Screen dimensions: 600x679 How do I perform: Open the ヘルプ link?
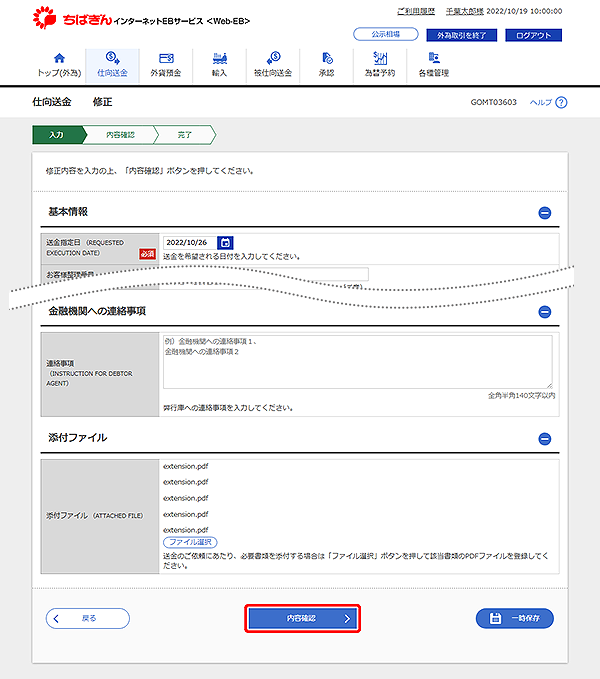point(541,102)
